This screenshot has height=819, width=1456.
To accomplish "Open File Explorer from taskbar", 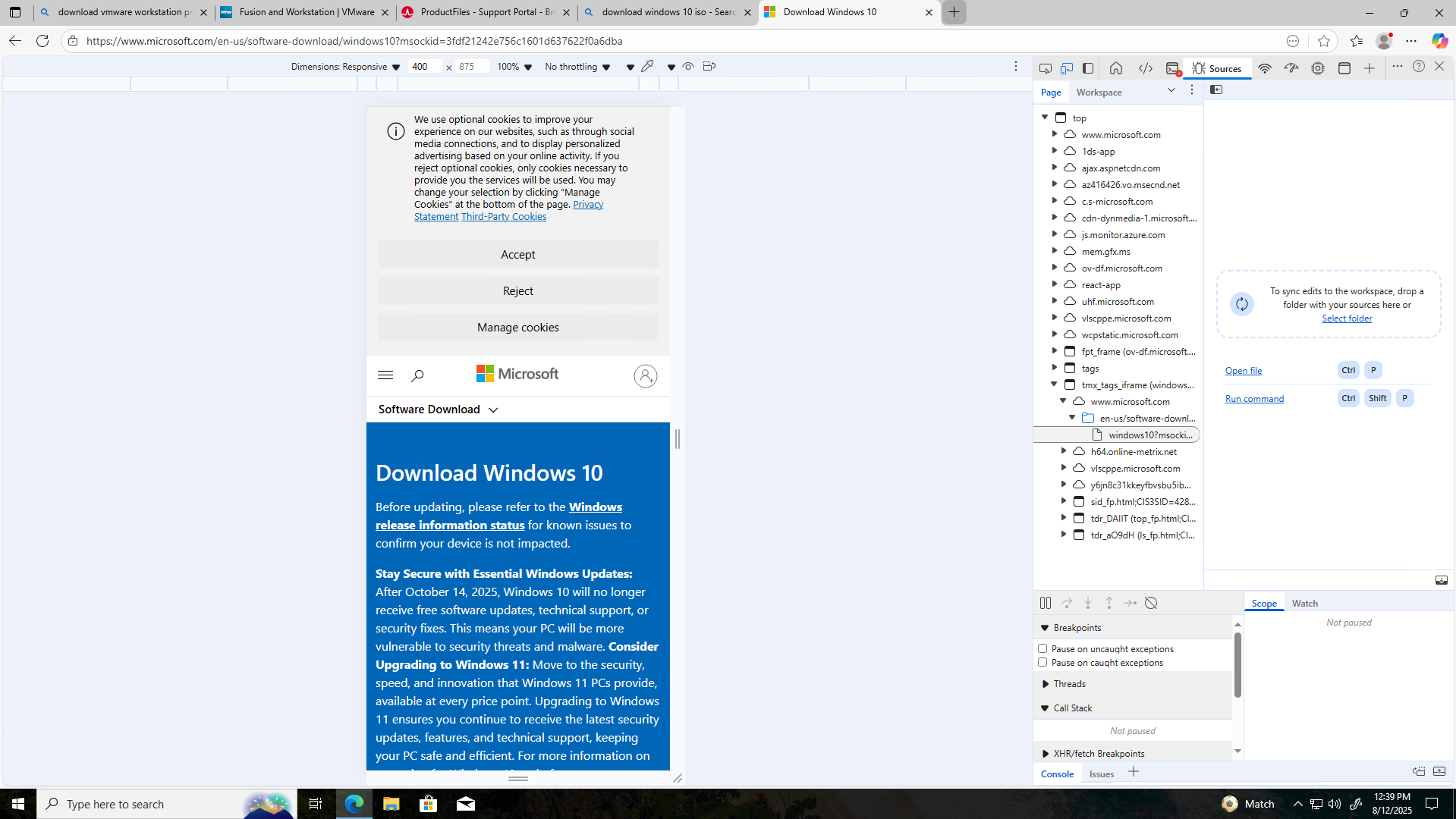I will pos(391,804).
